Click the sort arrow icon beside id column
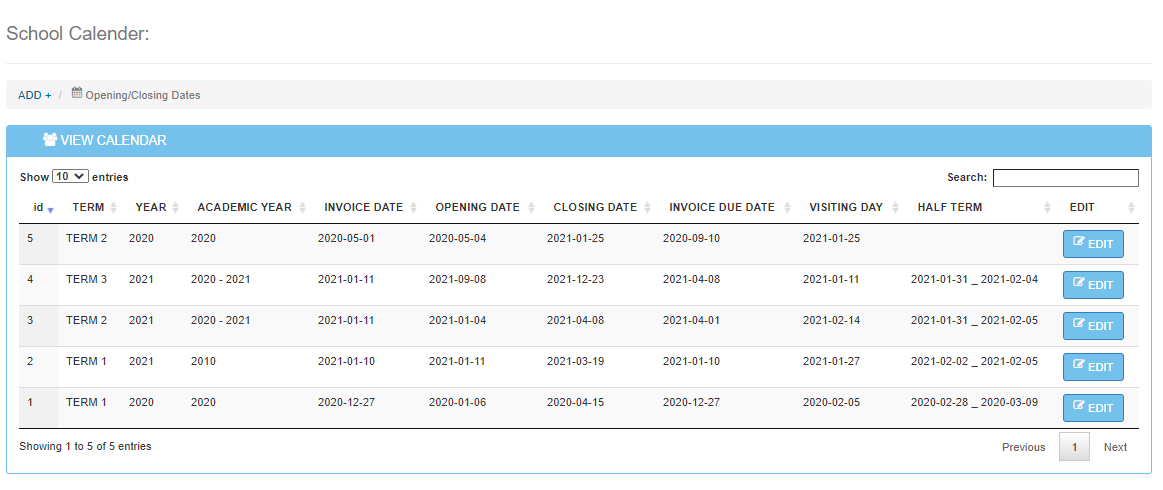 pyautogui.click(x=50, y=209)
